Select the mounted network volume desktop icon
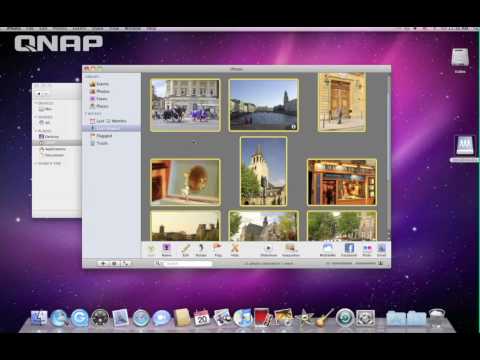Viewport: 480px width, 360px height. 465,145
